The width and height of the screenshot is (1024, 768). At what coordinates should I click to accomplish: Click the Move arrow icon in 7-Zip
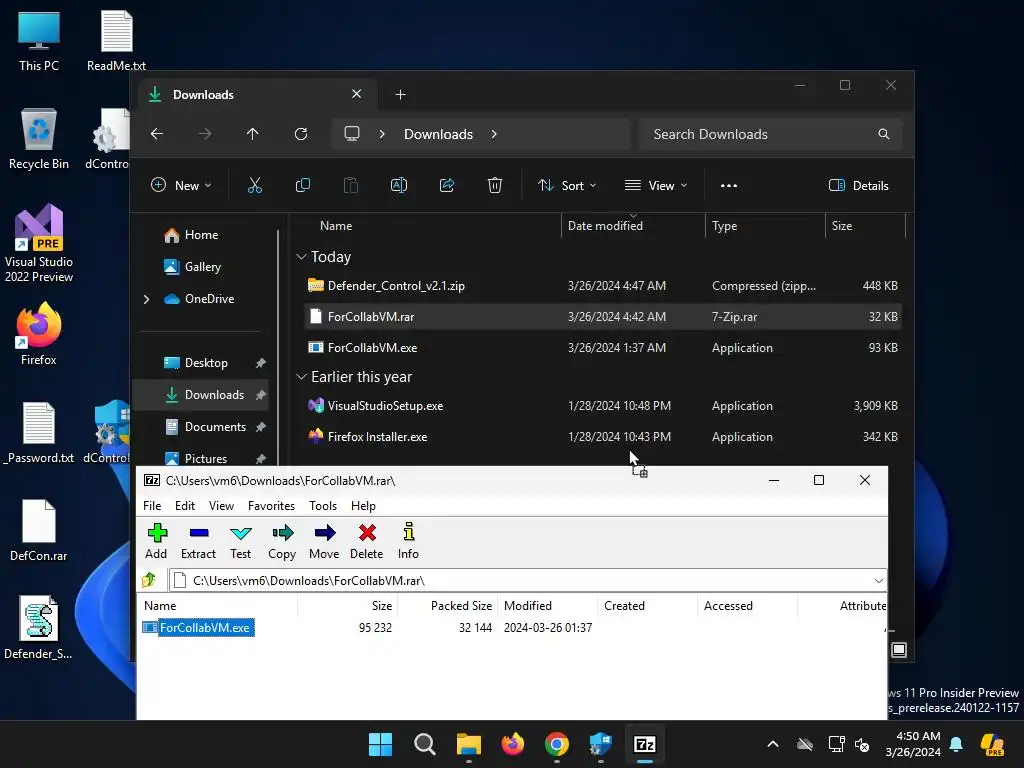[324, 541]
